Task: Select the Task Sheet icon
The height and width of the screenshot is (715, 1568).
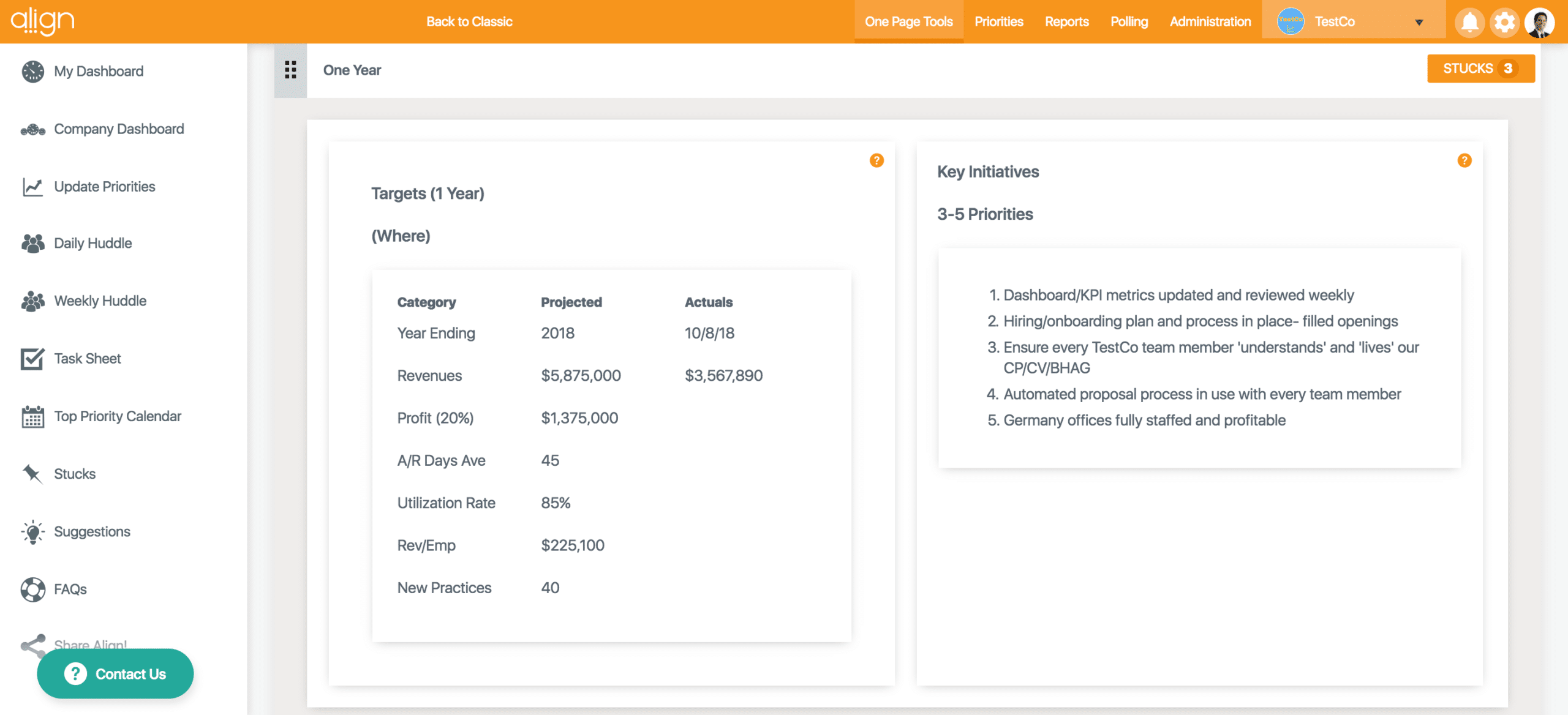Action: point(32,358)
